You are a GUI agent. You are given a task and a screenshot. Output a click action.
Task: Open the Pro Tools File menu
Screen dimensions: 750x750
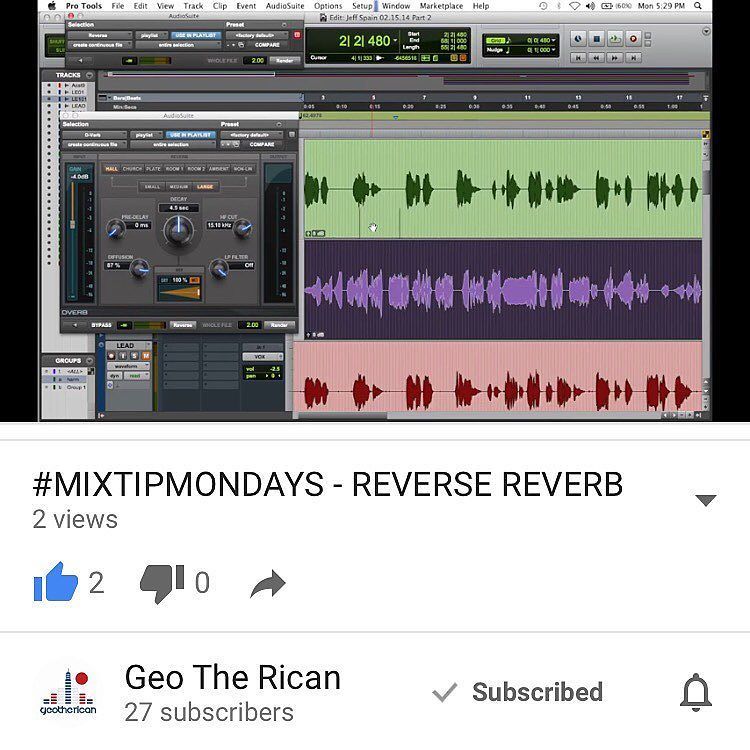[x=118, y=6]
